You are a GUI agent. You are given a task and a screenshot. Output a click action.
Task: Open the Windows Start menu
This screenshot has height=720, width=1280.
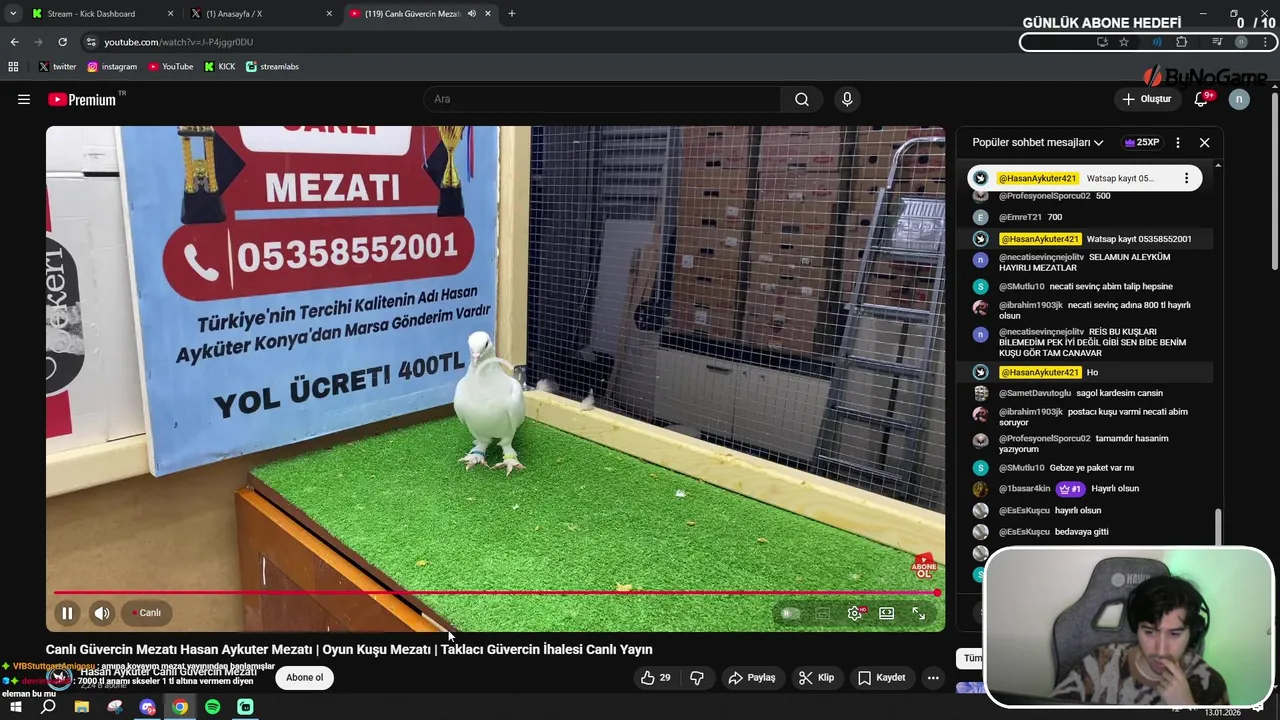(x=15, y=707)
